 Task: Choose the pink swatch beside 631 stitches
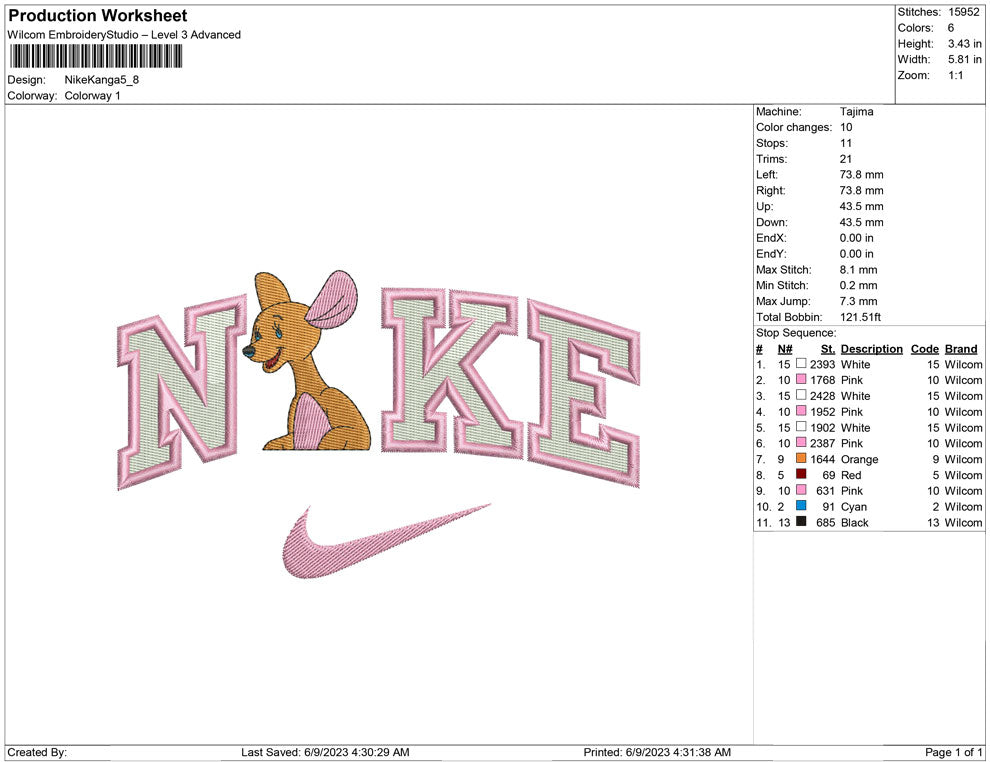point(801,490)
